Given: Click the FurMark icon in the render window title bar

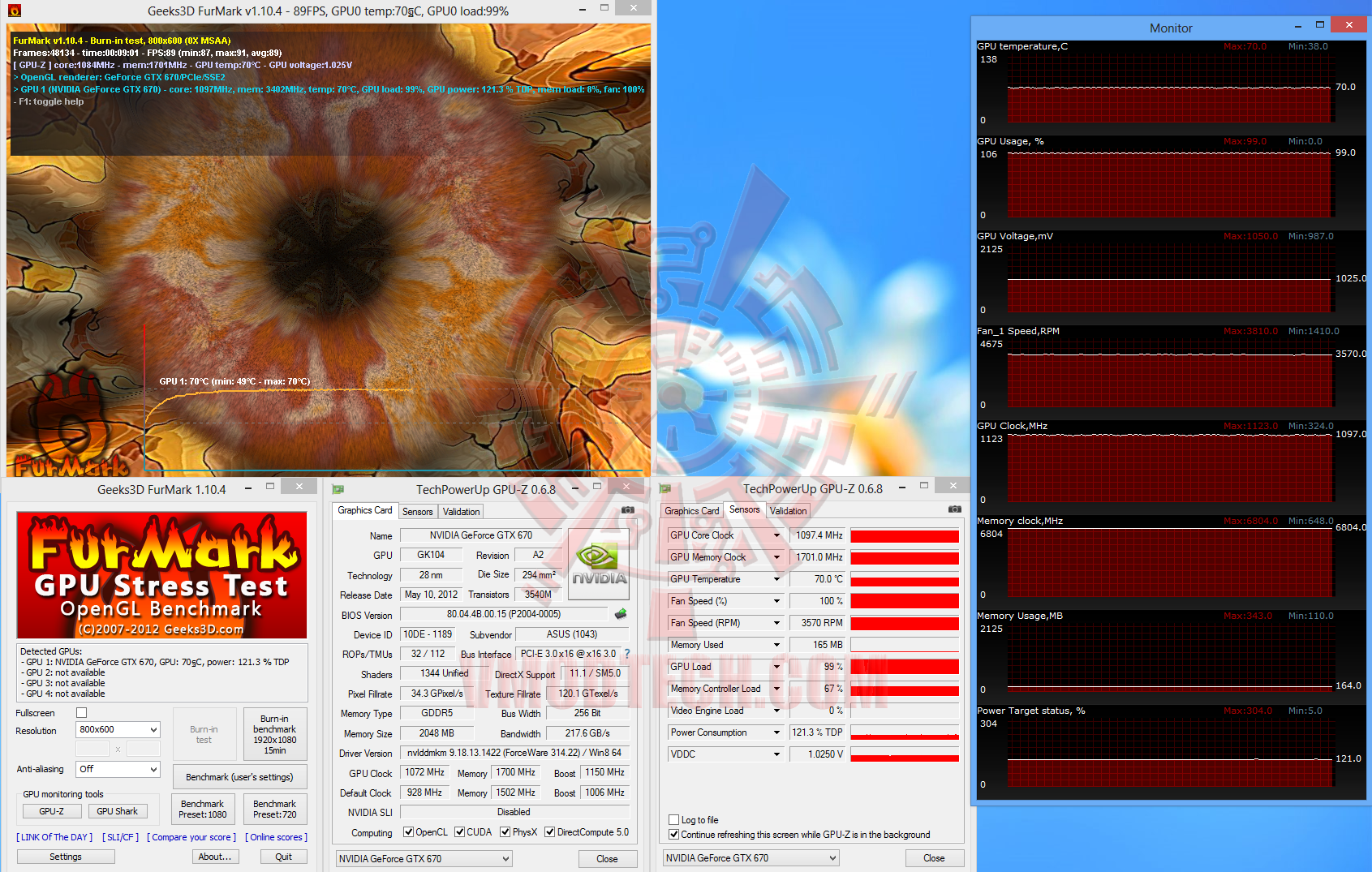Looking at the screenshot, I should 15,11.
